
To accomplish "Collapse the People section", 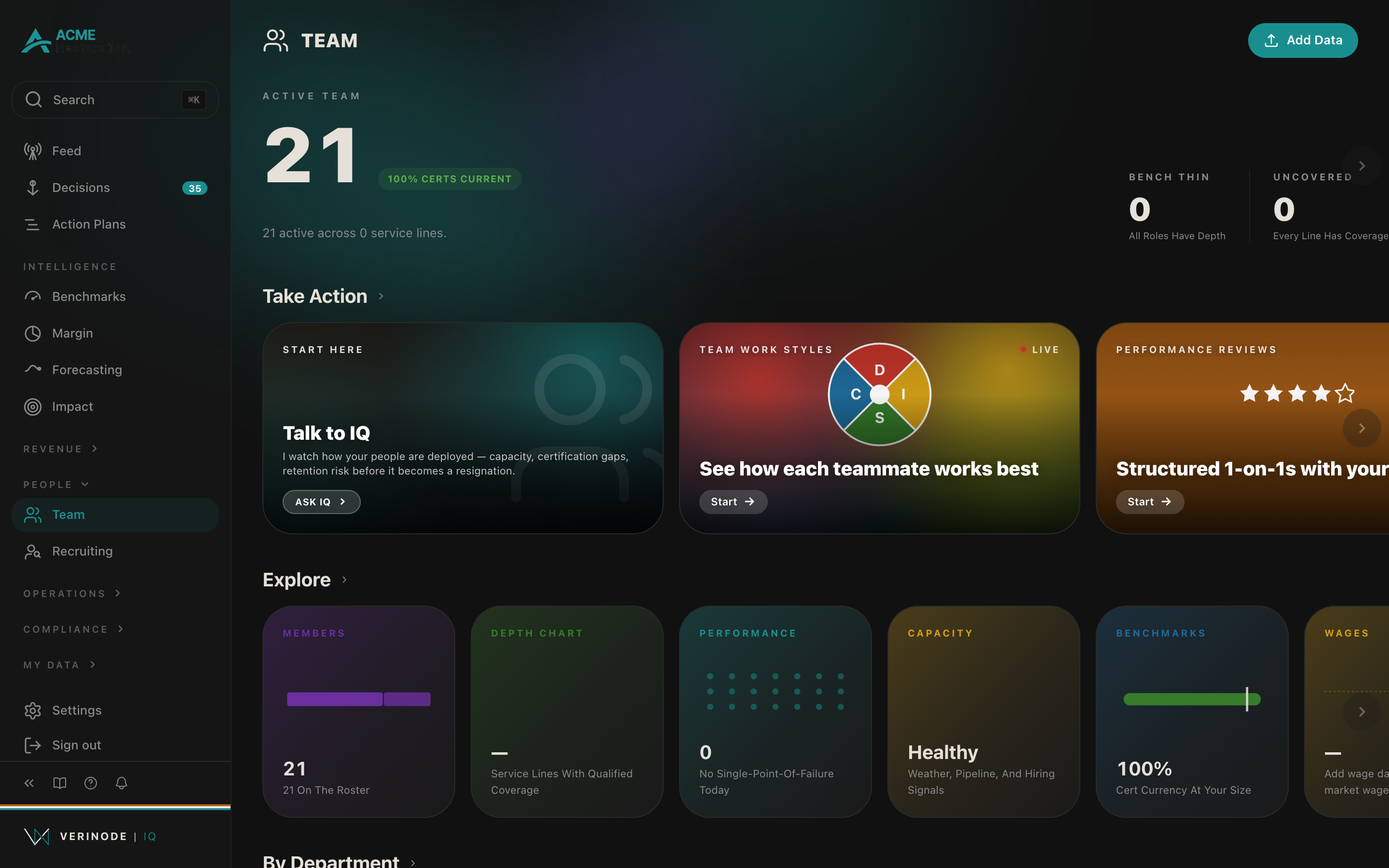I will (56, 485).
